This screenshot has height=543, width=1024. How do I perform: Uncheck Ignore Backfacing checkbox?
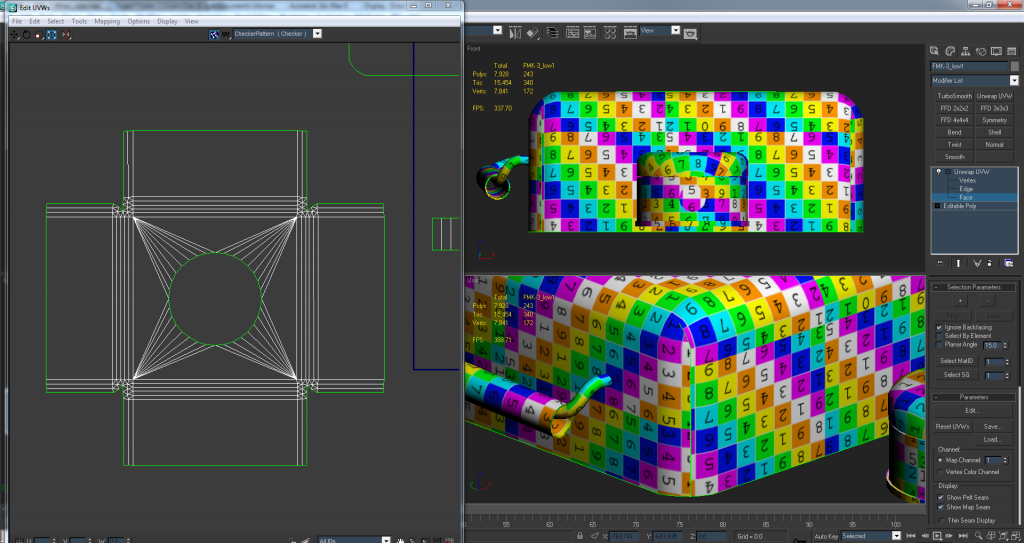pos(939,327)
